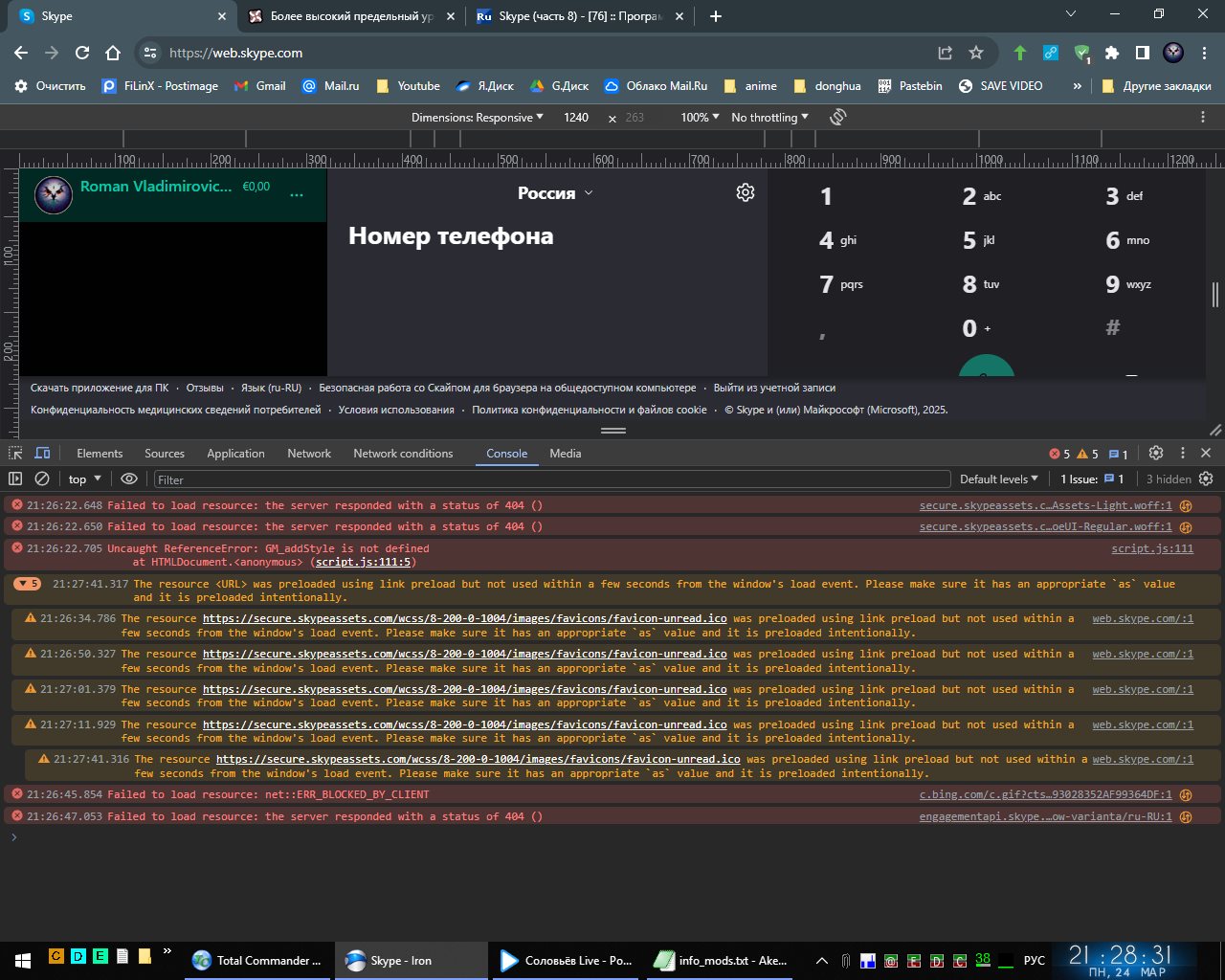The width and height of the screenshot is (1225, 980).
Task: Switch to the Network conditions tab
Action: click(x=403, y=453)
